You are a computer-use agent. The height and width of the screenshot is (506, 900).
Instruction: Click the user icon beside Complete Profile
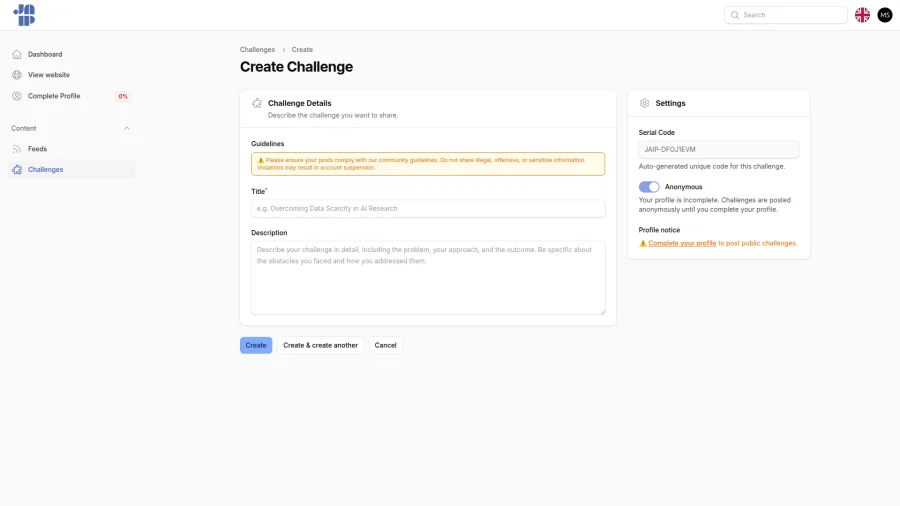click(x=17, y=96)
